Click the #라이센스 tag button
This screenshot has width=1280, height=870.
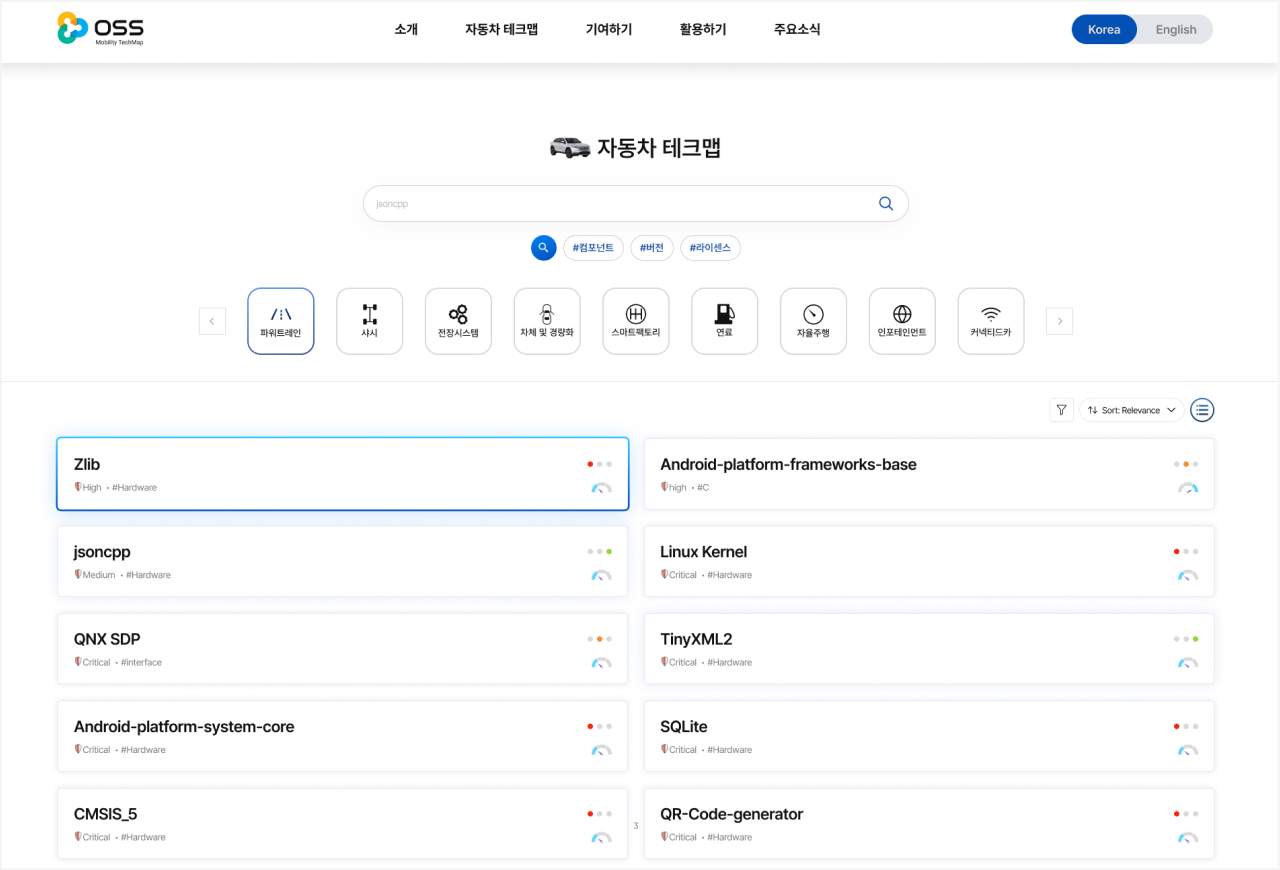tap(710, 248)
